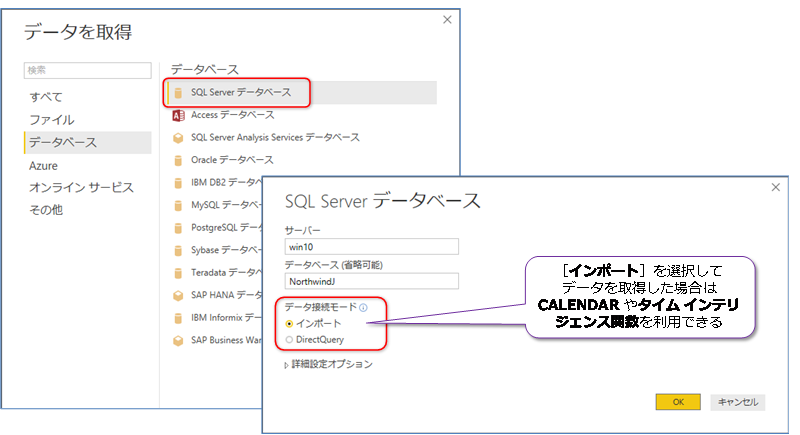Select the Teradata entry

tap(226, 273)
